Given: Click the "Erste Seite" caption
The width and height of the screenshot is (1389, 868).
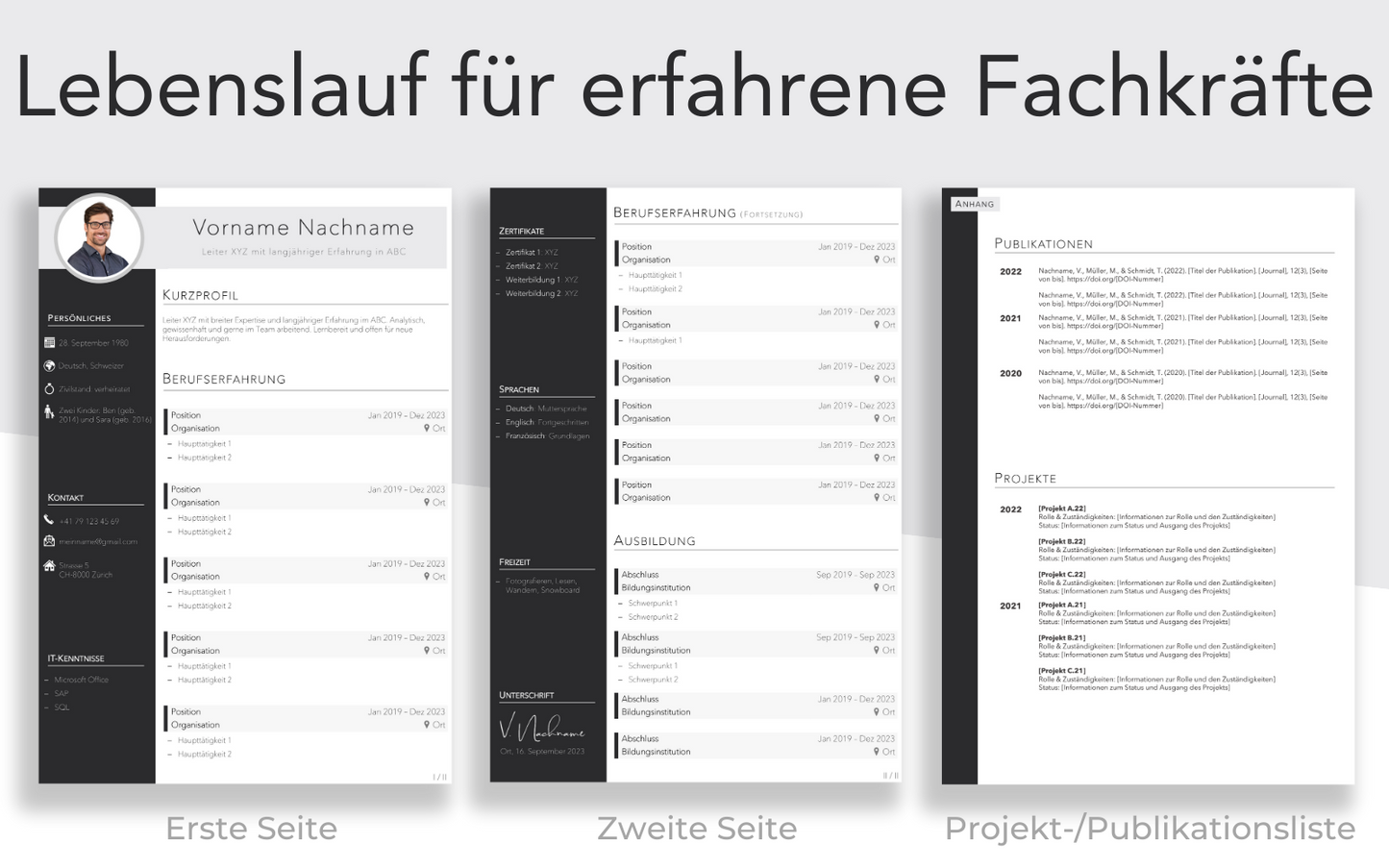Looking at the screenshot, I should 251,828.
